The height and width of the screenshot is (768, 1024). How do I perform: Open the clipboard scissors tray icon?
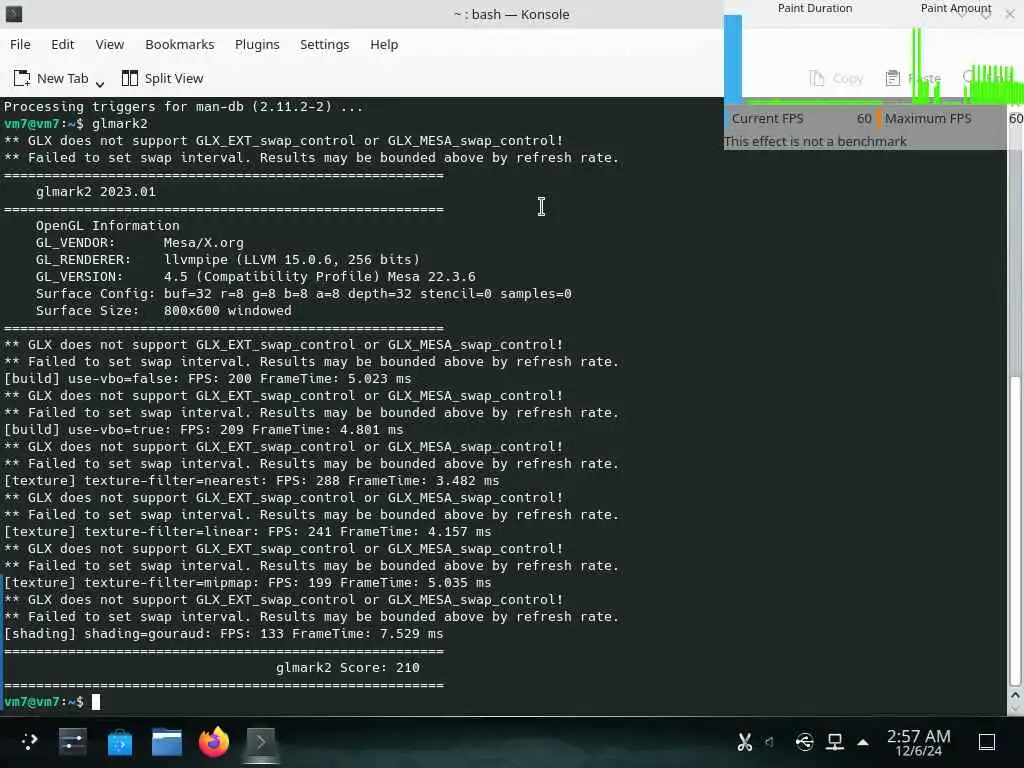click(x=744, y=742)
